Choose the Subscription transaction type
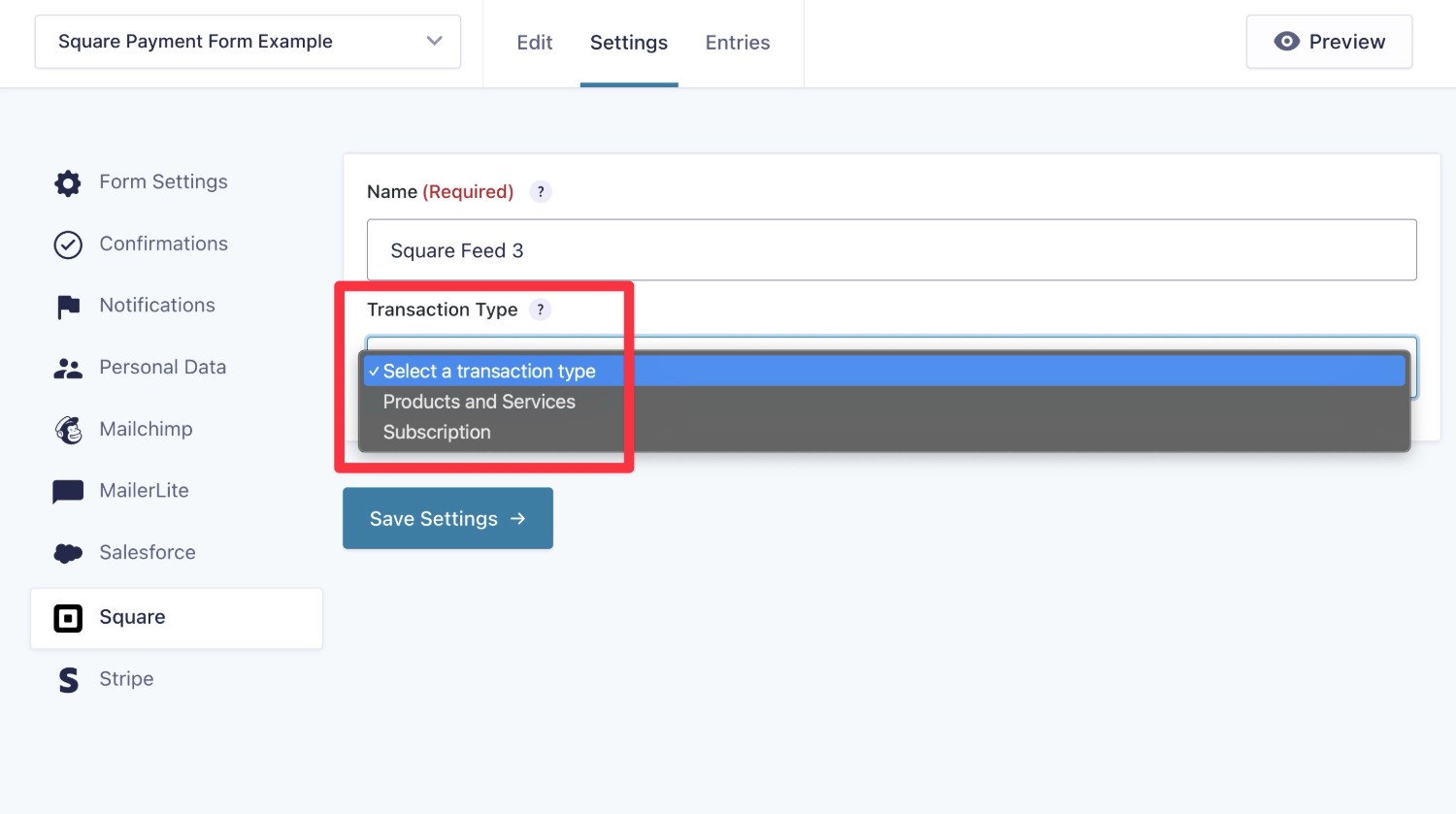 click(883, 432)
